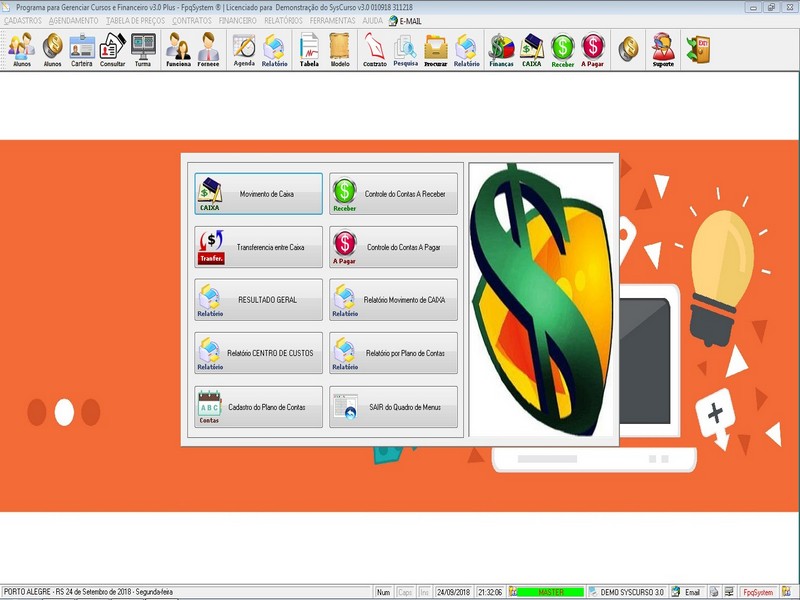Open the FINANCEIRO menu
Image resolution: width=800 pixels, height=600 pixels.
[237, 21]
